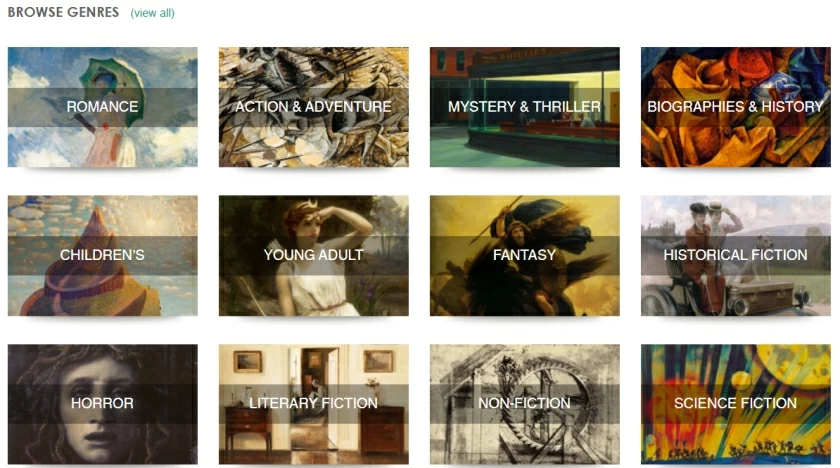Click the Horror label text
Viewport: 840px width, 468px height.
(102, 403)
